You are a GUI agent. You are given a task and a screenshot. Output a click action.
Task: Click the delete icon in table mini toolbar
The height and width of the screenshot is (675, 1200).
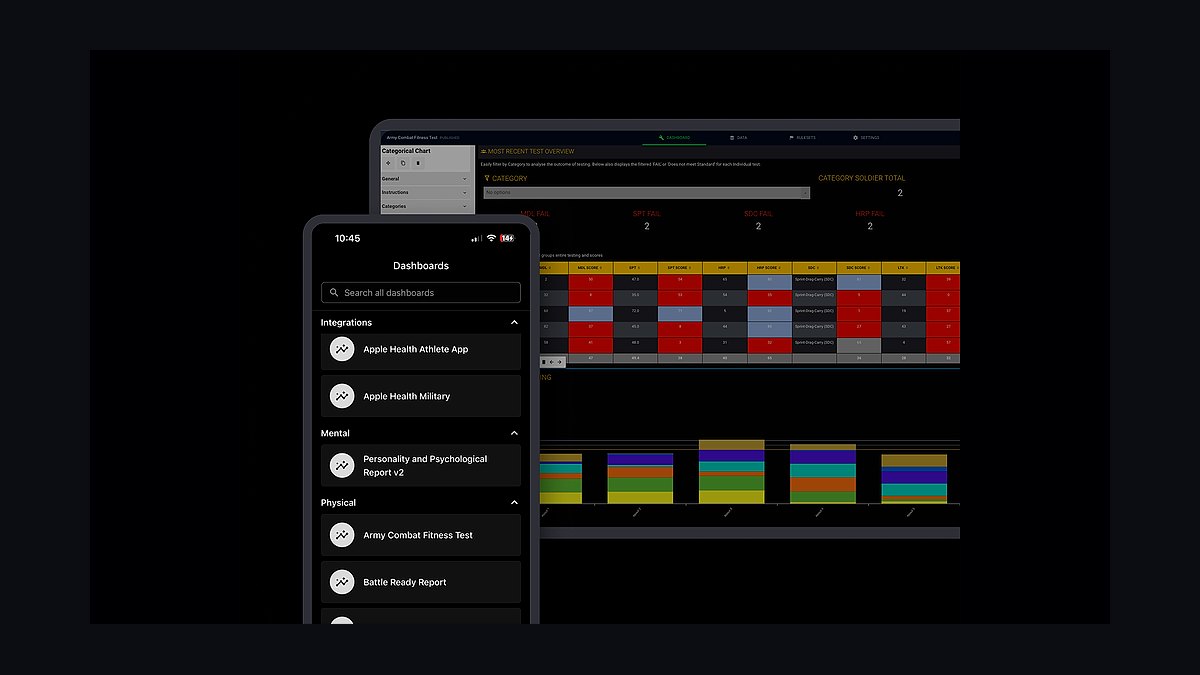[543, 361]
